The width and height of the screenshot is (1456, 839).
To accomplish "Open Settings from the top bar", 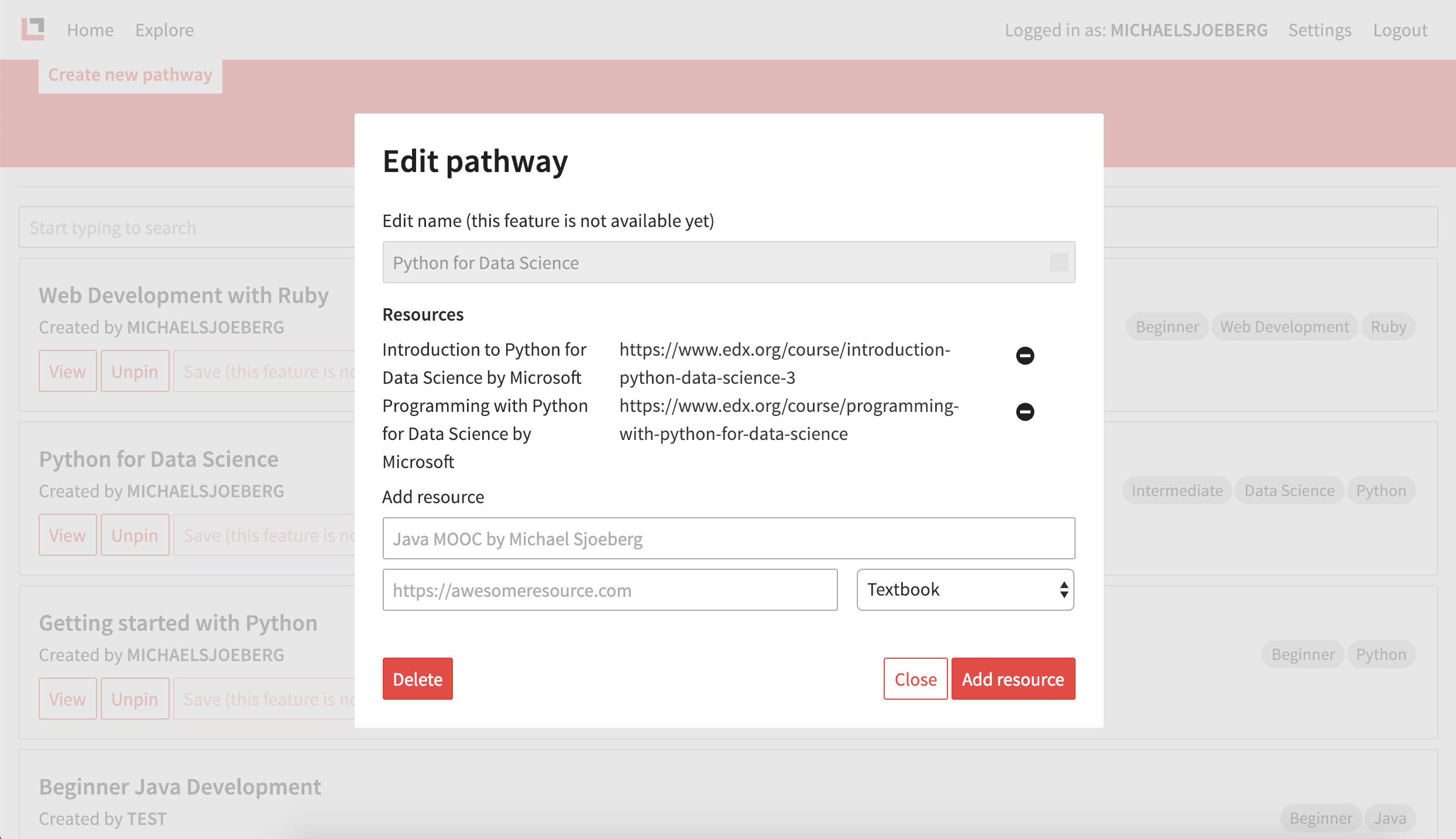I will coord(1320,29).
